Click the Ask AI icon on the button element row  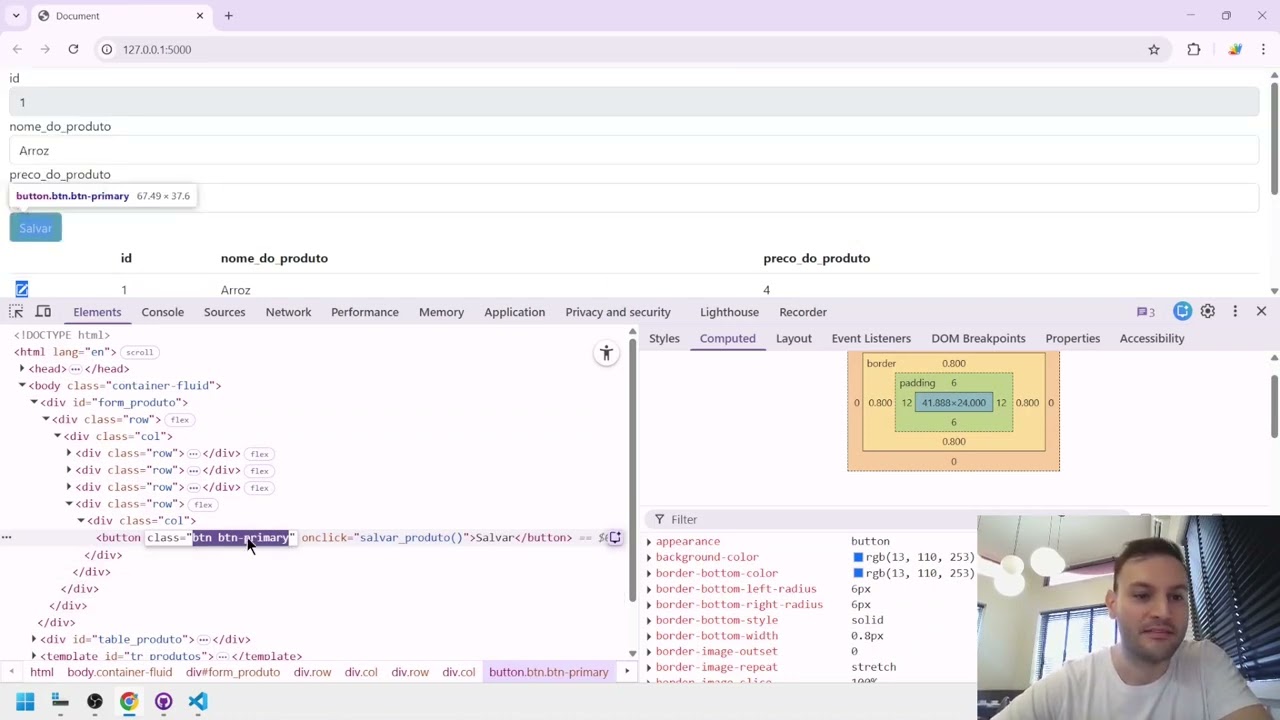click(615, 538)
